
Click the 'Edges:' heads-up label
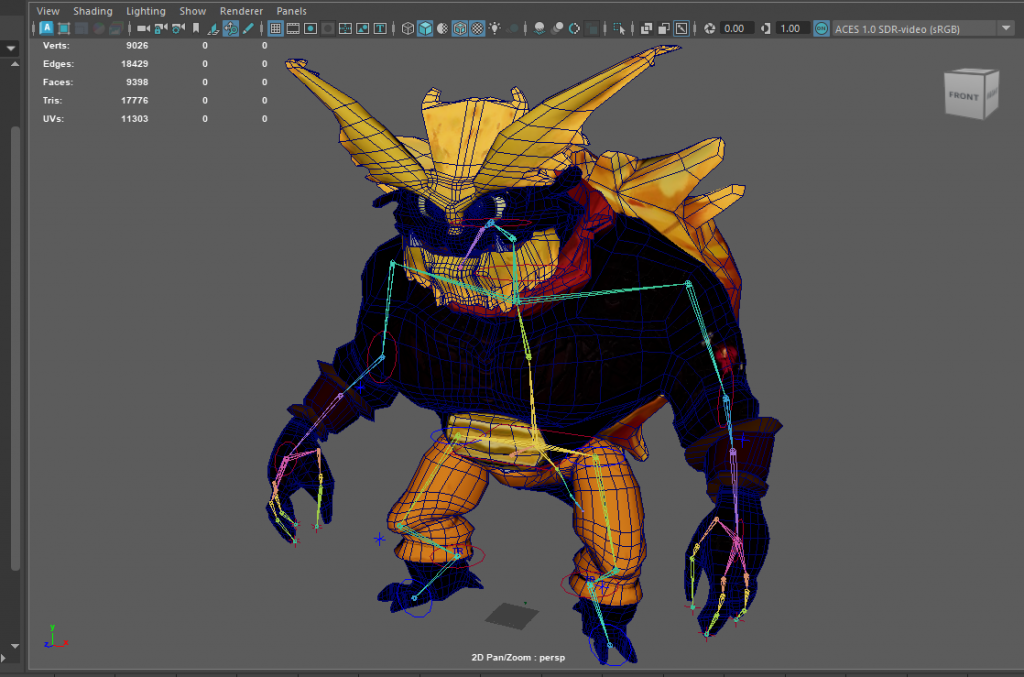(x=58, y=64)
